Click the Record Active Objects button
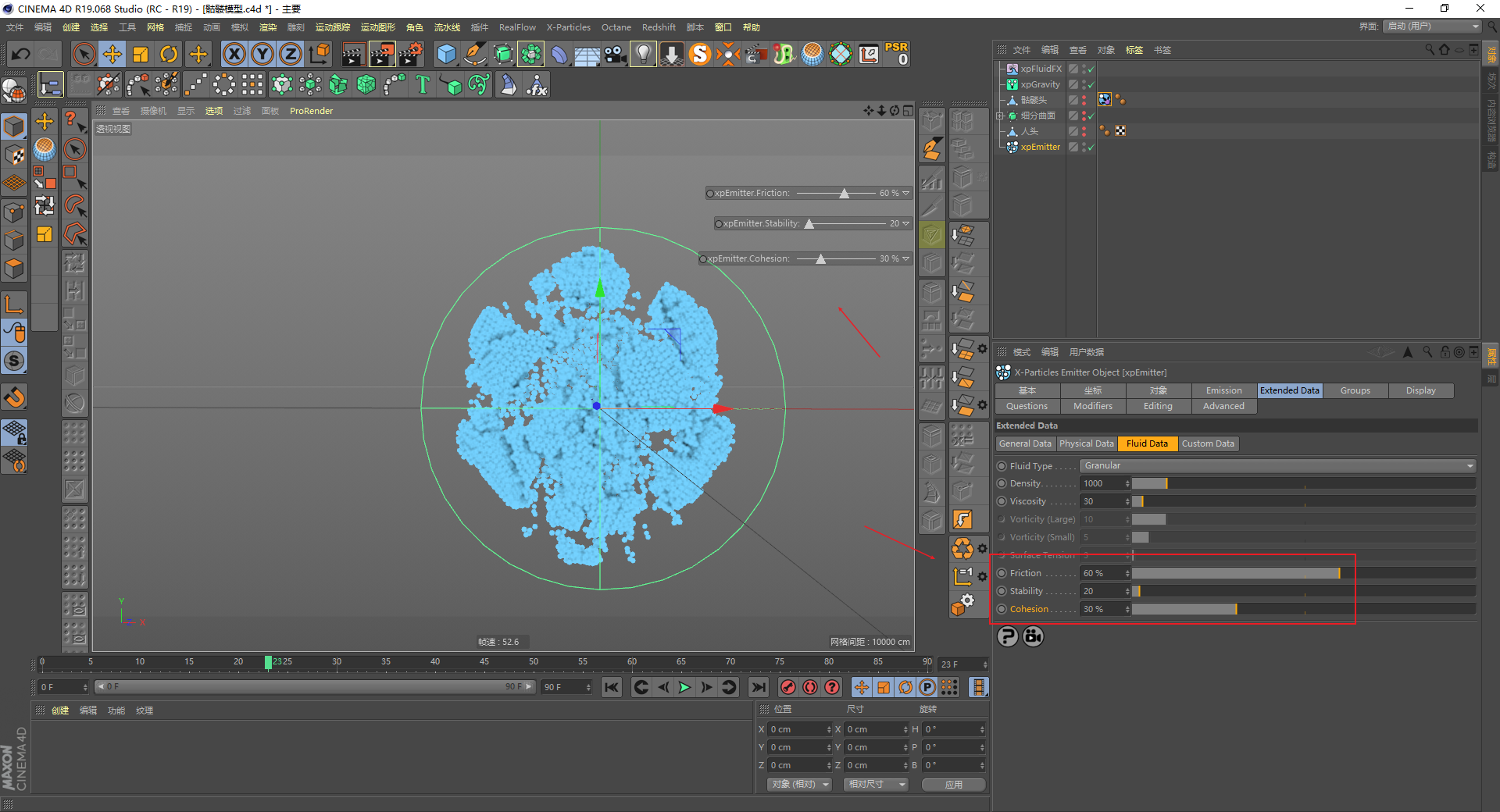Screen dimensions: 1500x812 pos(788,687)
